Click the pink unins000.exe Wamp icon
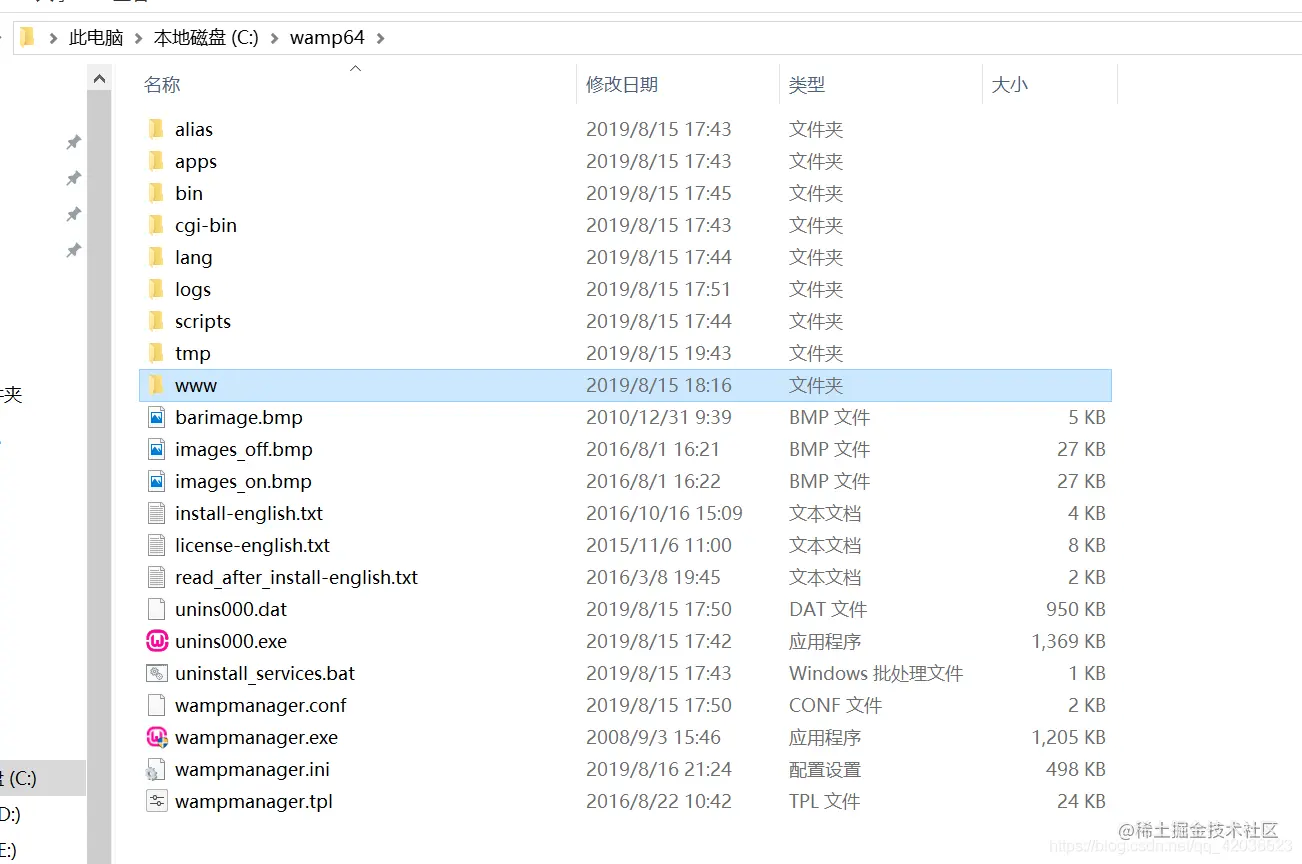 (x=157, y=641)
